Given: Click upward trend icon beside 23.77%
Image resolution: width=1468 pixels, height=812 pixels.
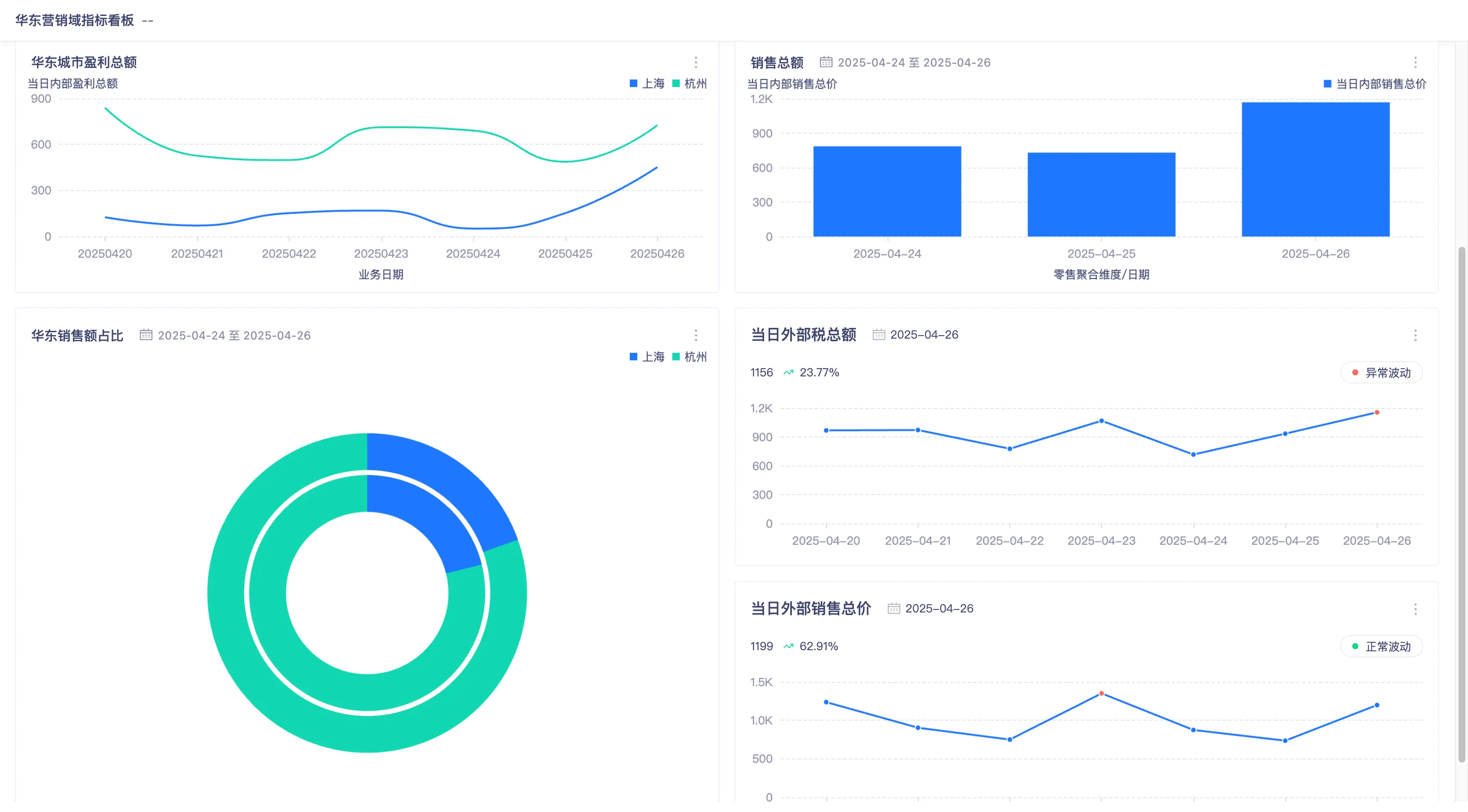Looking at the screenshot, I should [x=788, y=373].
